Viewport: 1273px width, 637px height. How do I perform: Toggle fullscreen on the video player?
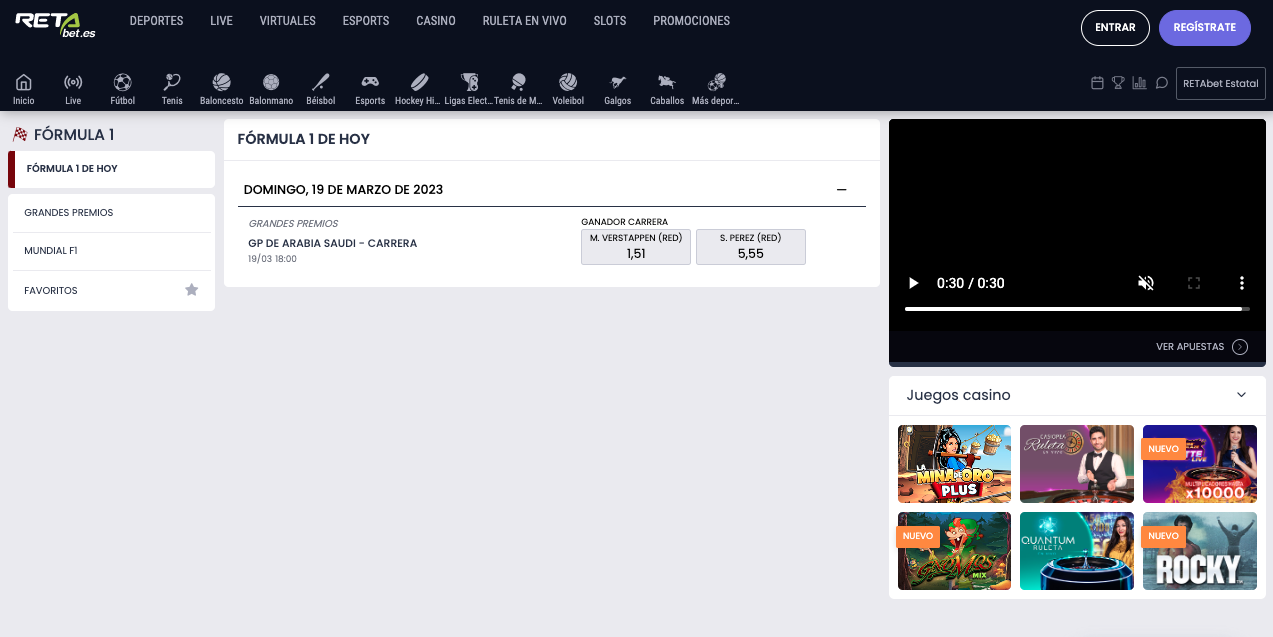[x=1193, y=283]
